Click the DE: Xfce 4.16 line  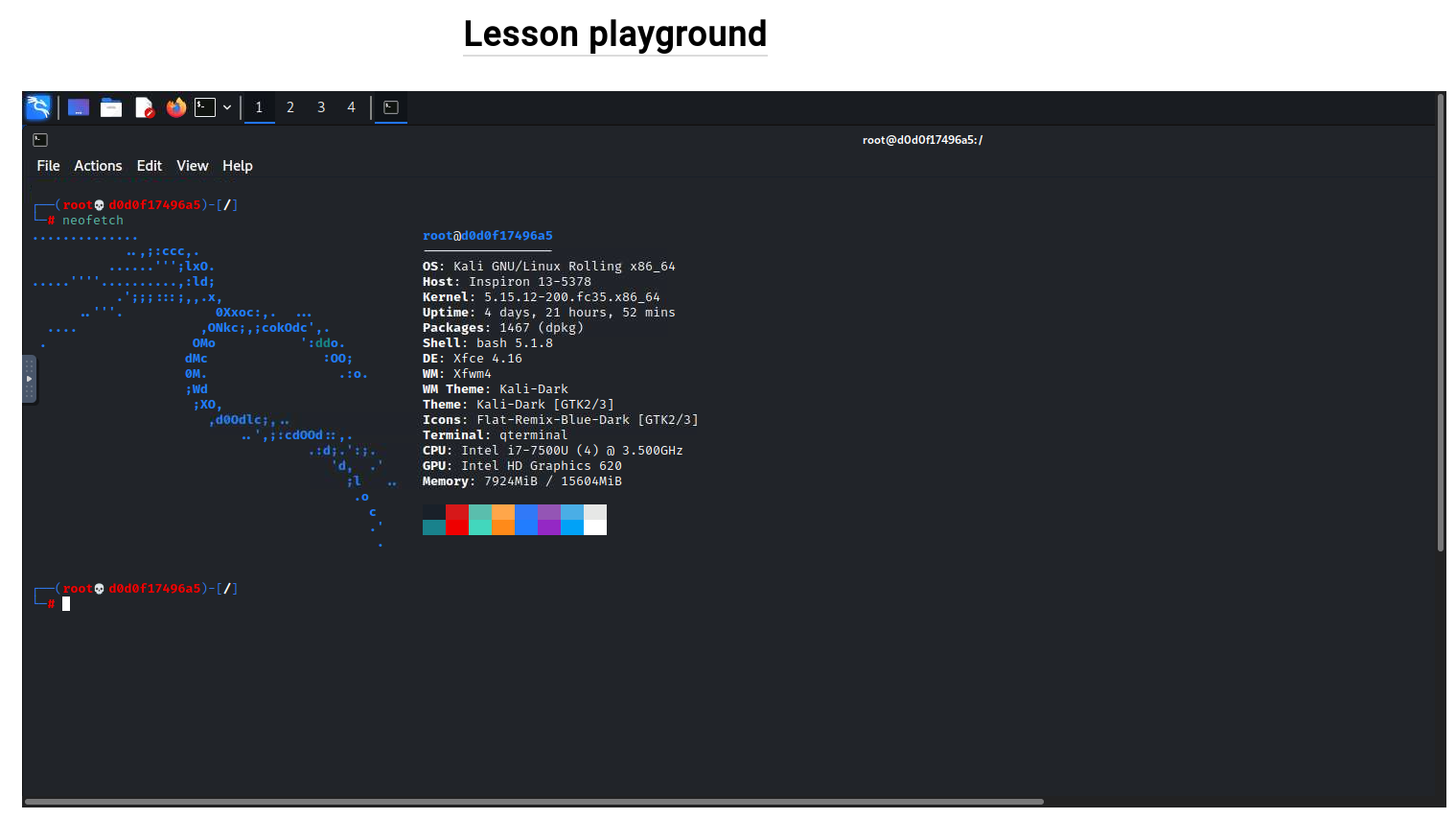coord(473,359)
